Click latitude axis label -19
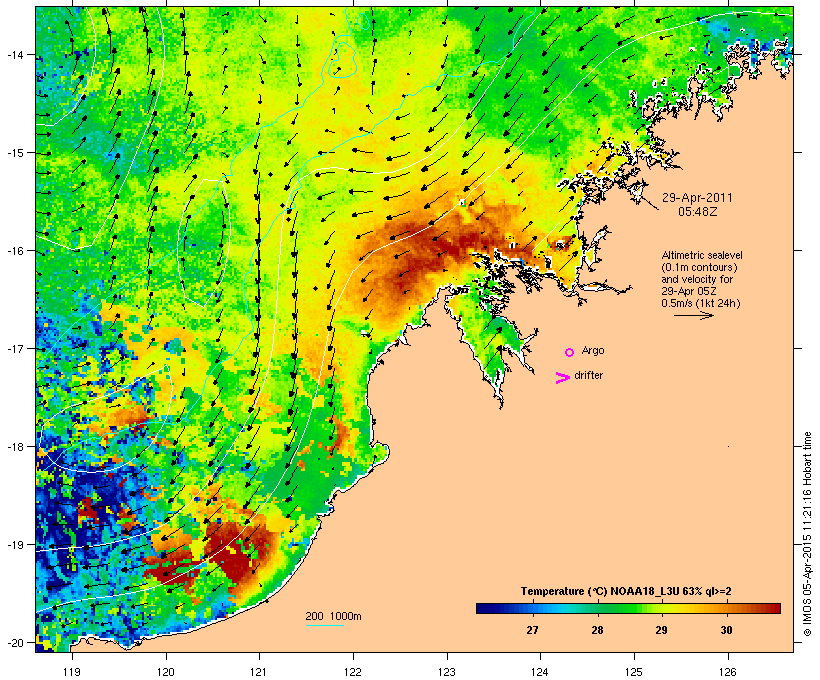820x680 pixels. click(x=14, y=545)
